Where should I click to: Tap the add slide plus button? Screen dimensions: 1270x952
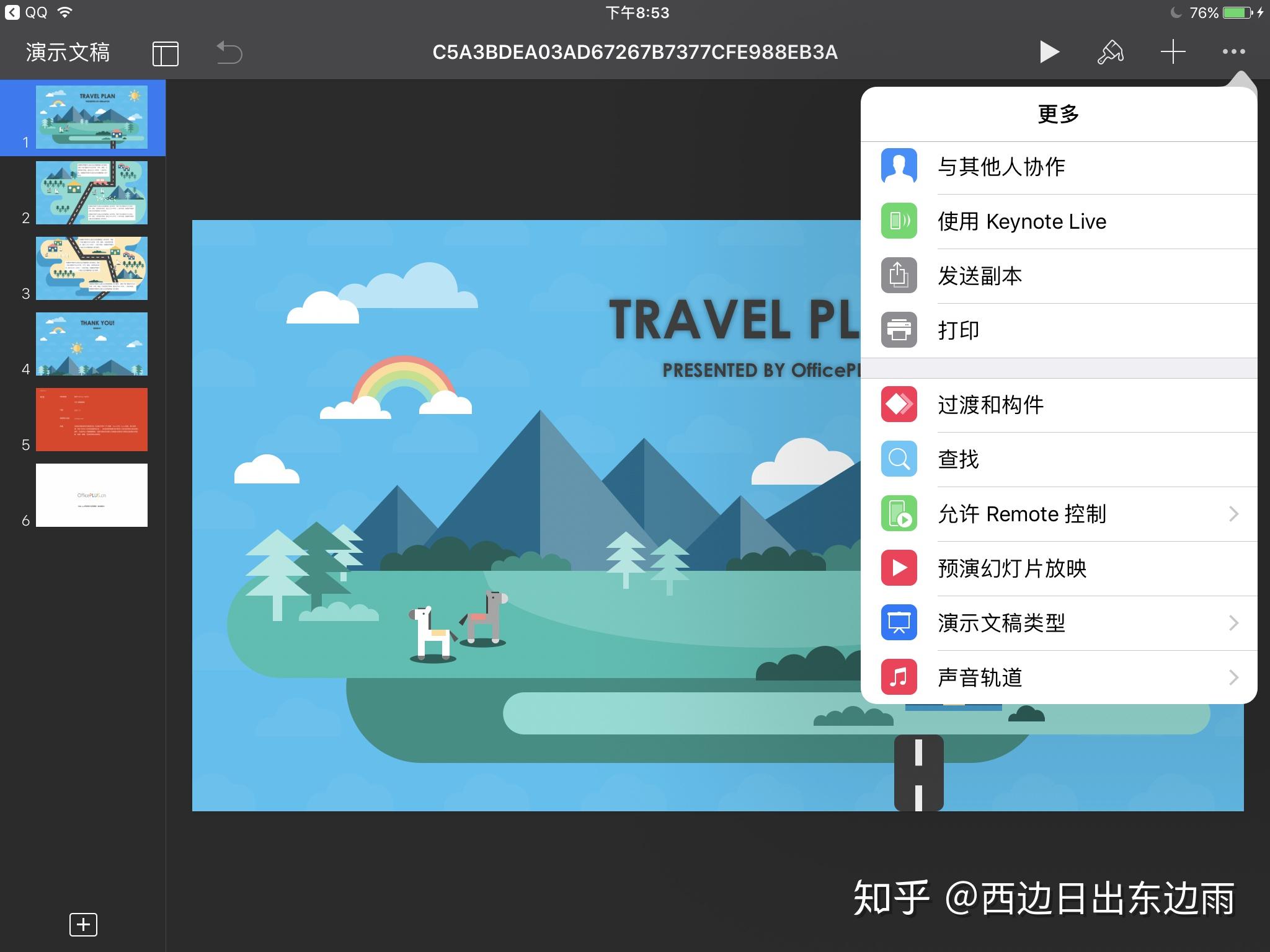tap(83, 924)
